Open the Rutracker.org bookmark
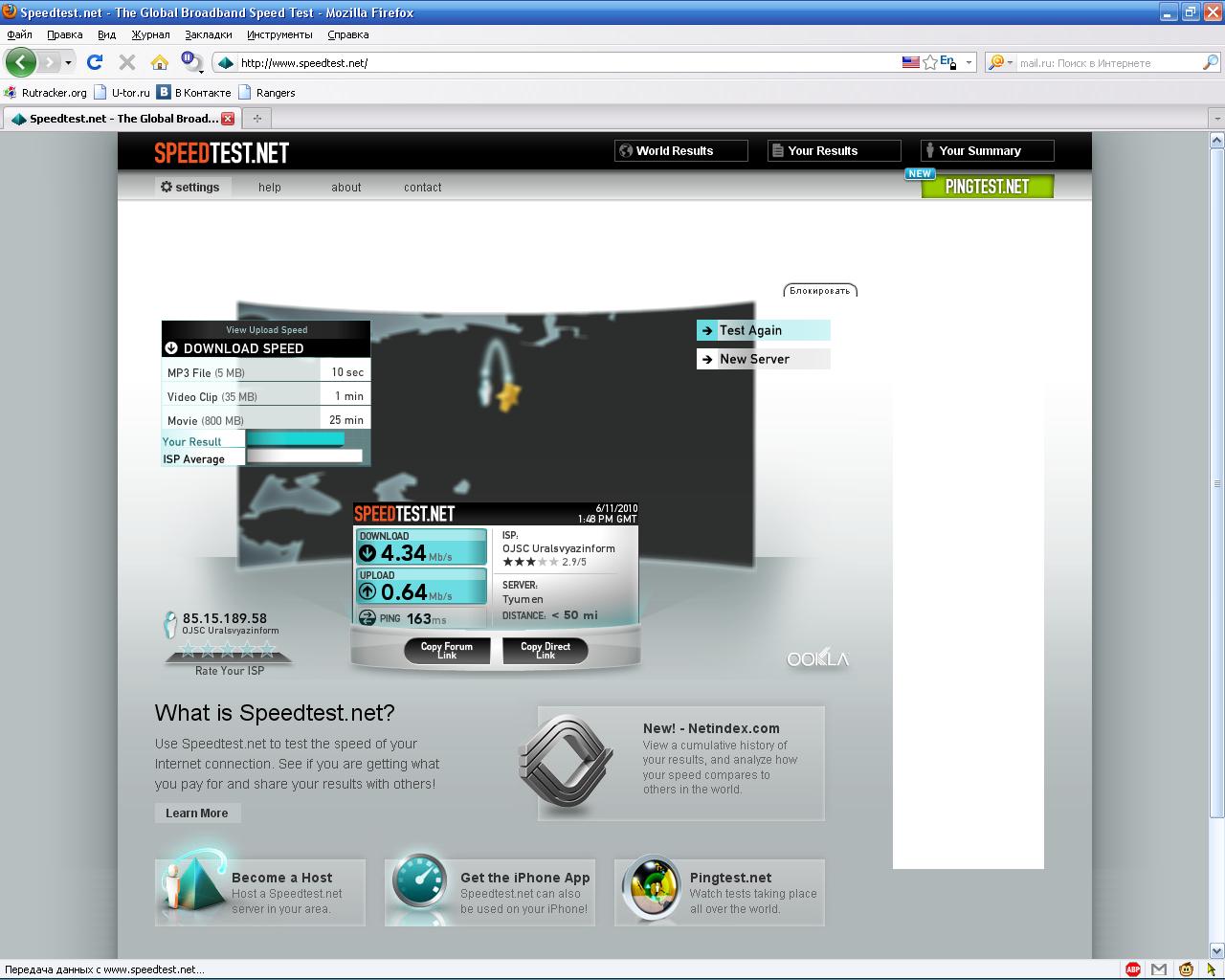Screen dimensions: 1225x980 pyautogui.click(x=45, y=93)
